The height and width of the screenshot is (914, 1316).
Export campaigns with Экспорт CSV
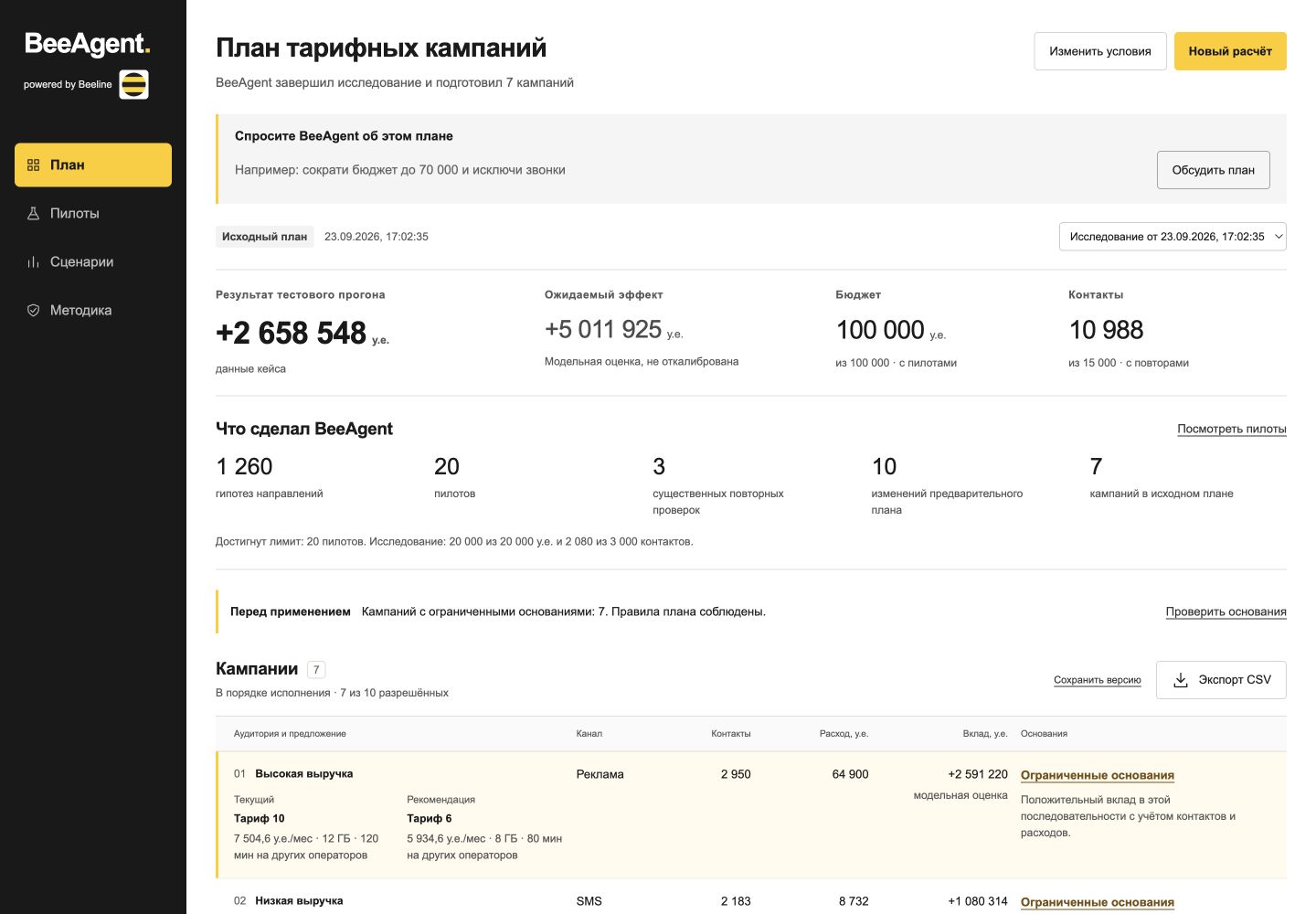[x=1221, y=680]
